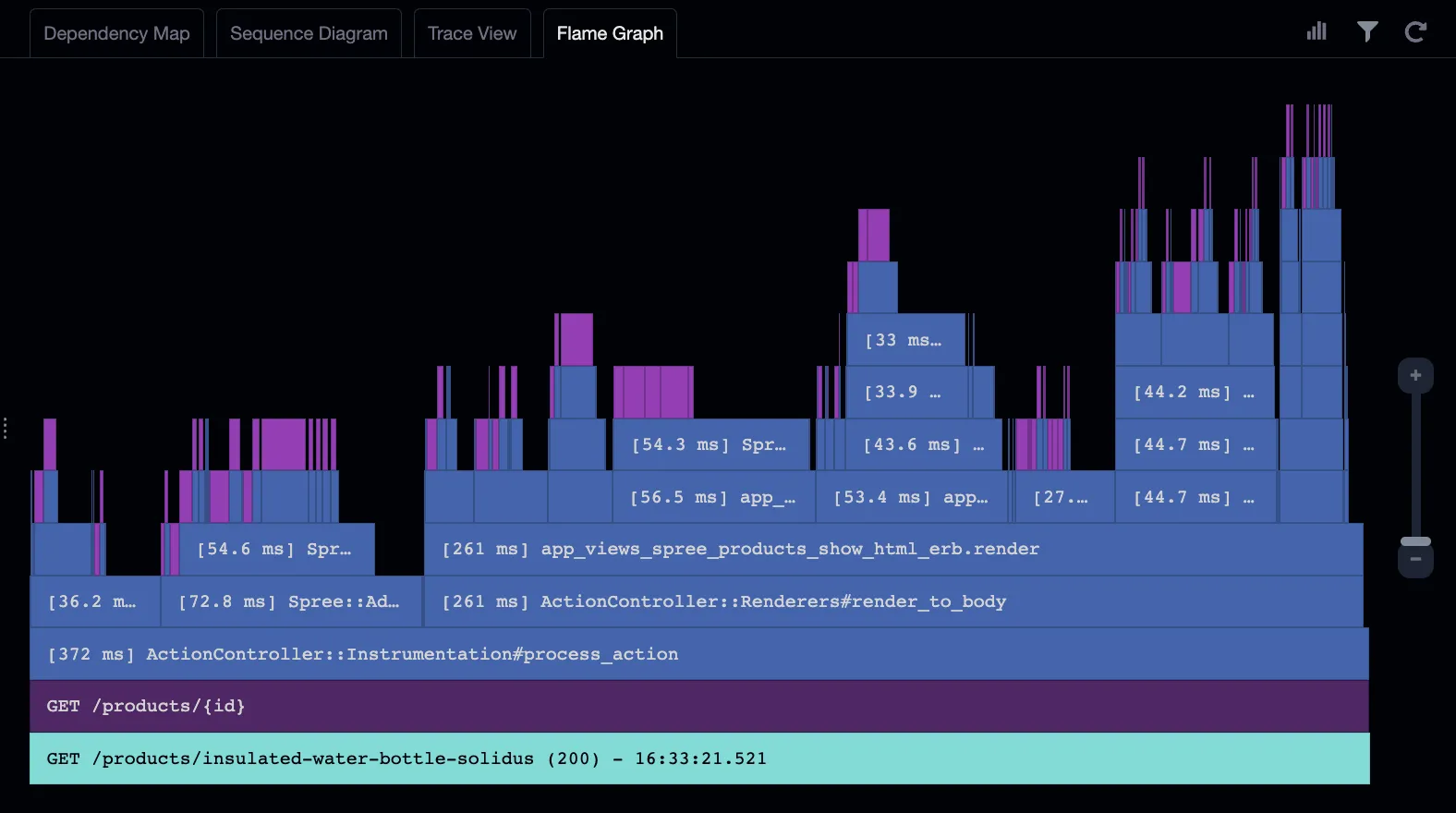Image resolution: width=1456 pixels, height=813 pixels.
Task: Adjust the zoom slider handle
Action: [1415, 541]
